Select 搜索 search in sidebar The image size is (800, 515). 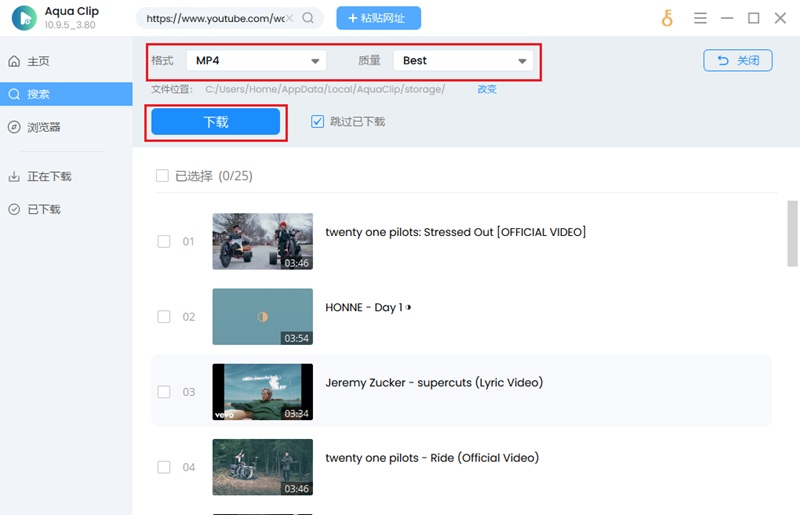(x=66, y=94)
